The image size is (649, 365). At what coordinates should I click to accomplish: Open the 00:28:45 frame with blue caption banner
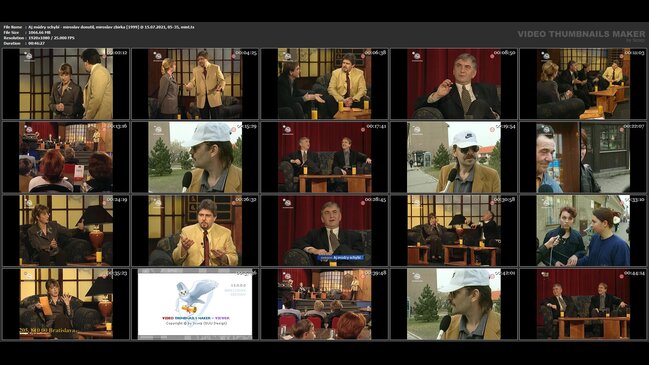tap(324, 231)
